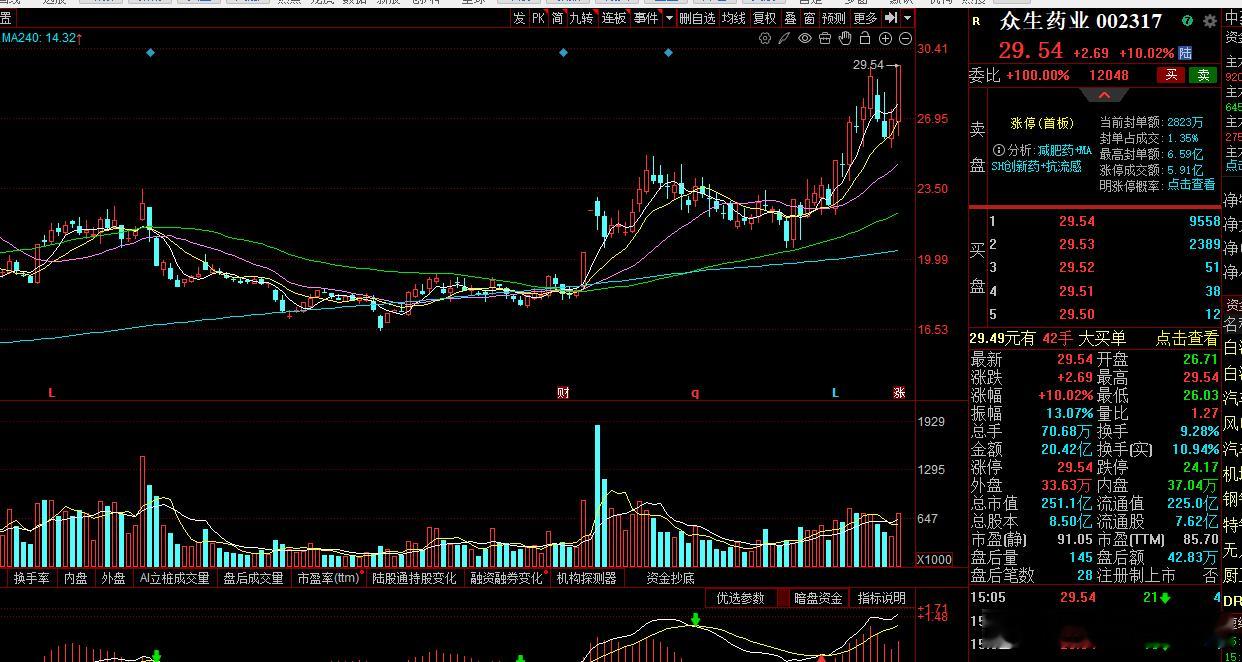Select the drawing pen tool icon
1242x662 pixels.
pos(785,38)
